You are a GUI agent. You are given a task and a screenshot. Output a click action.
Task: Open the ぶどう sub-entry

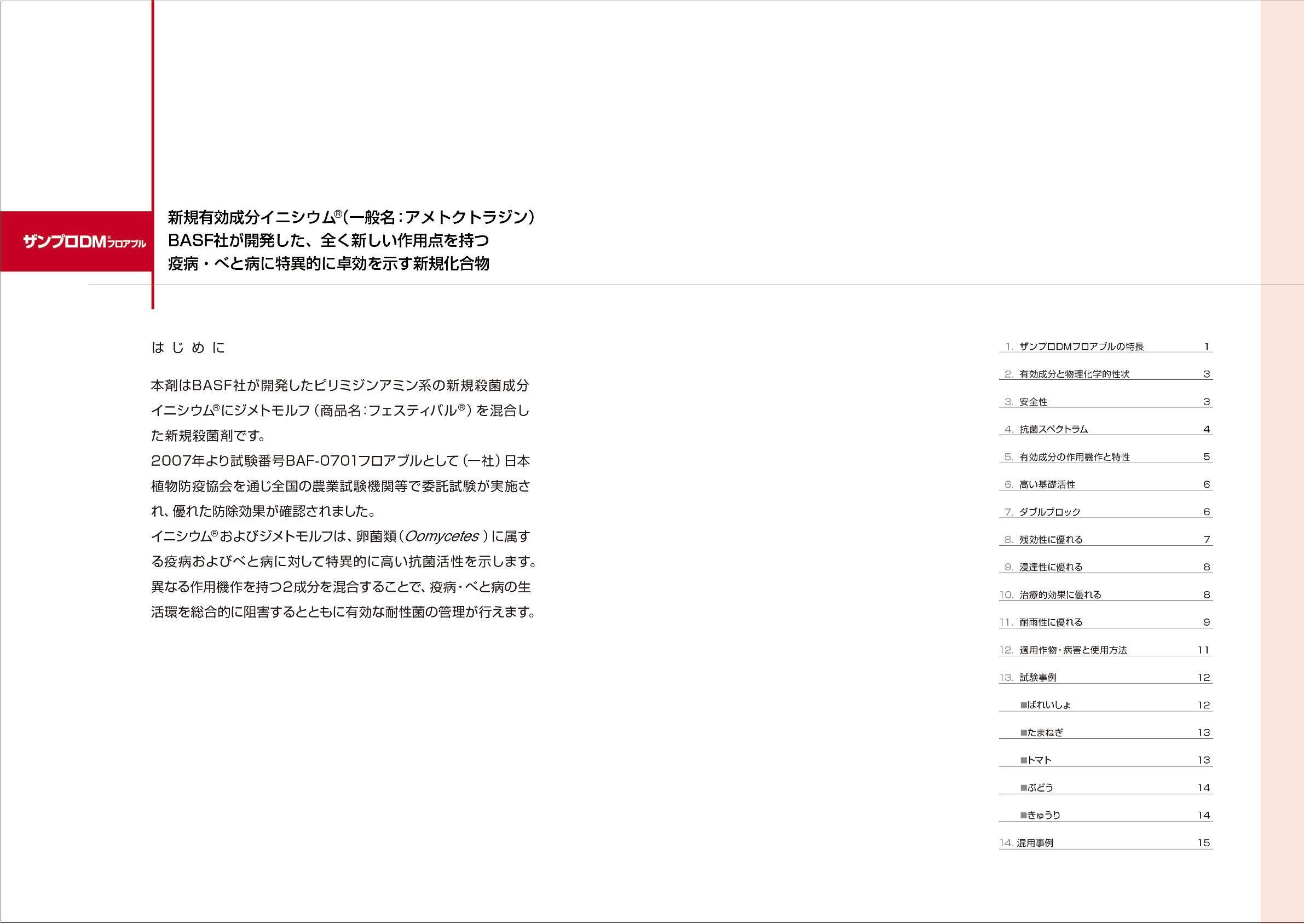coord(1037,788)
